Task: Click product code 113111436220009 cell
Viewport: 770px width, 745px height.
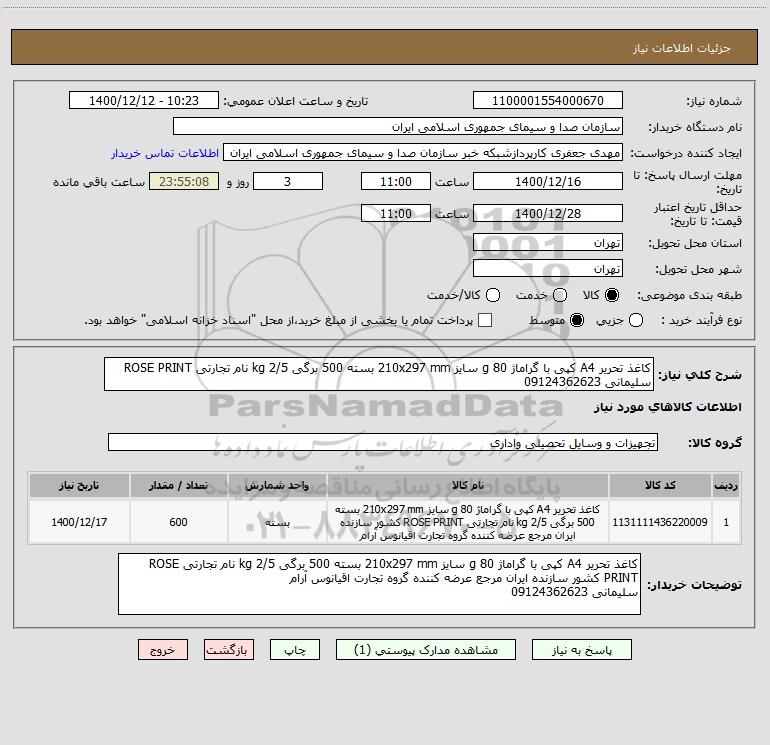Action: [660, 522]
